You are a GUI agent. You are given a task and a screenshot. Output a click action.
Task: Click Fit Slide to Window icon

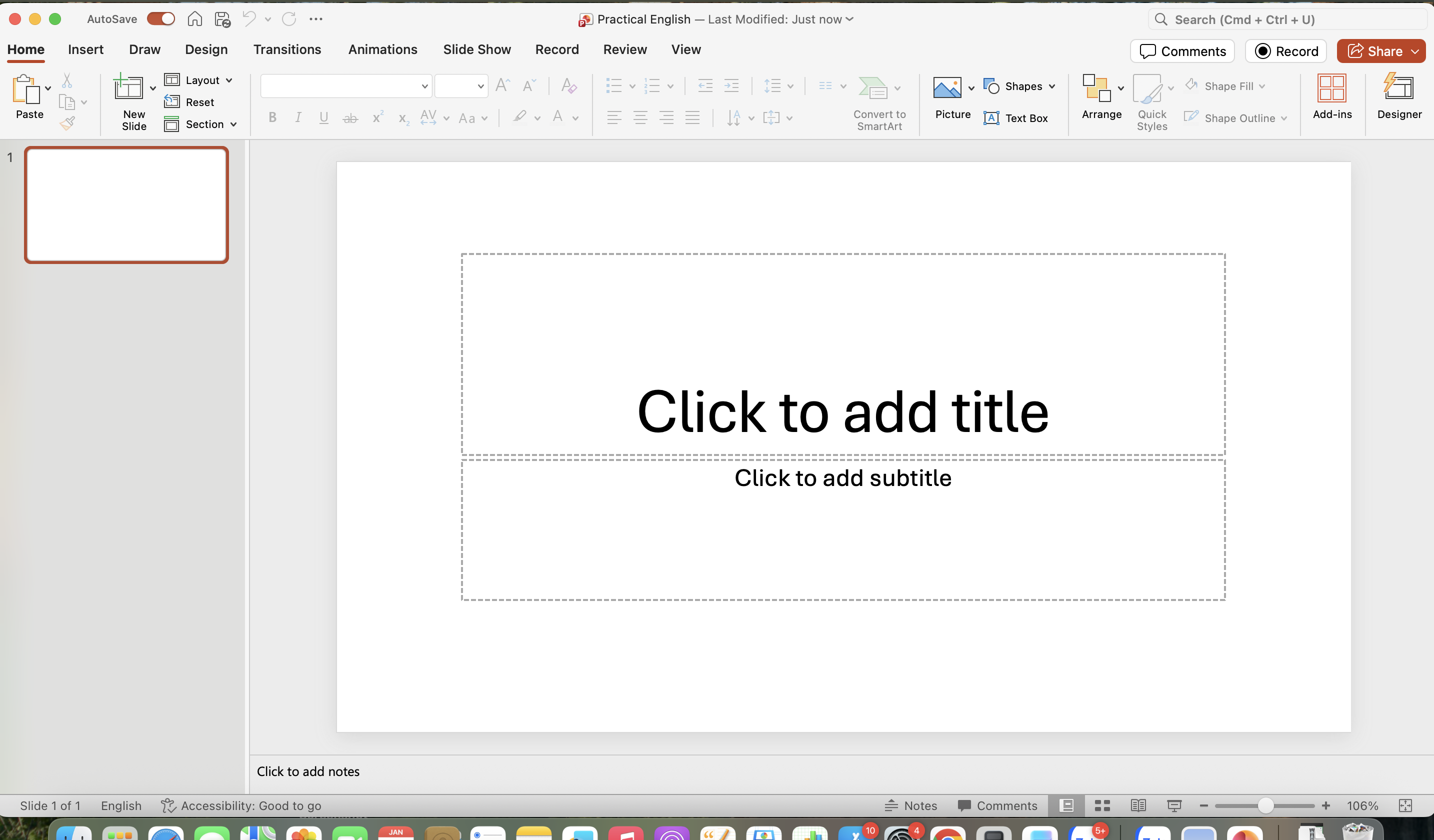[1405, 805]
